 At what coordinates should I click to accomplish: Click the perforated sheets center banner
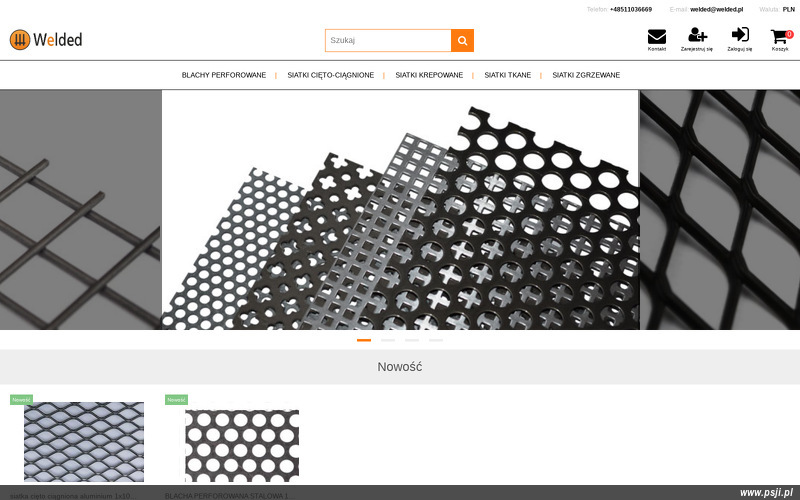pyautogui.click(x=400, y=210)
